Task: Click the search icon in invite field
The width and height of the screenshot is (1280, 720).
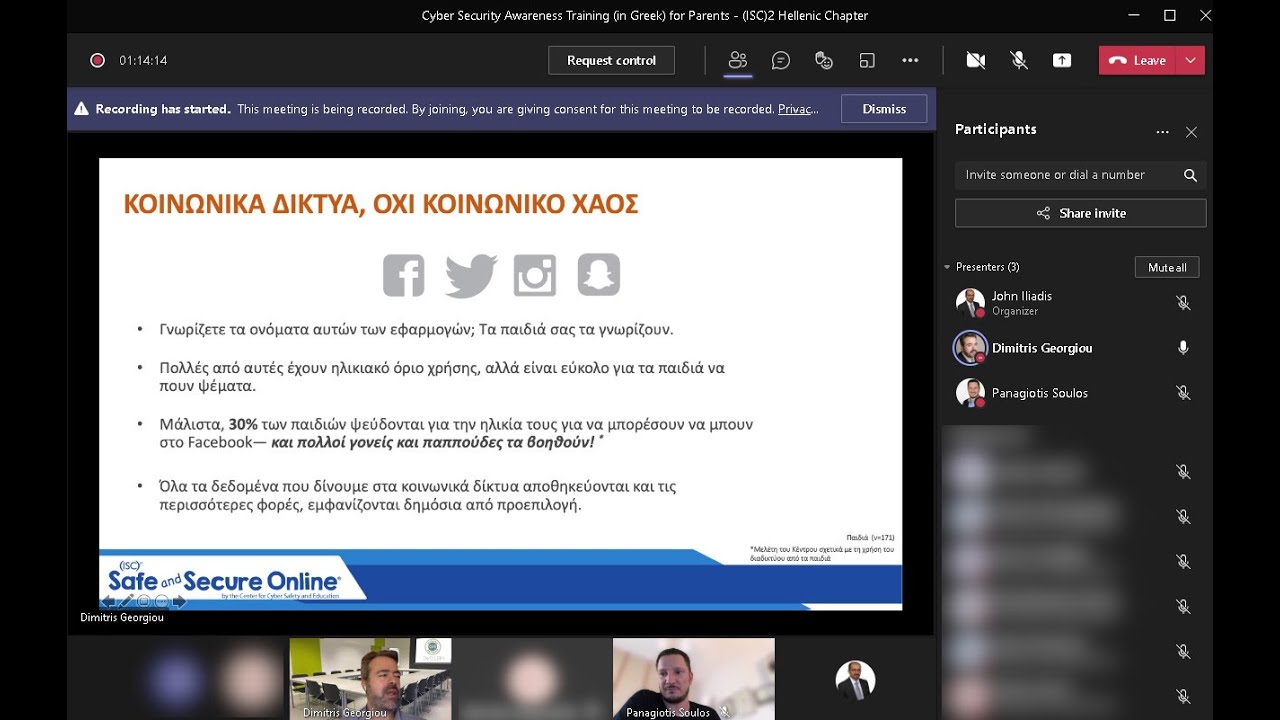Action: point(1190,175)
